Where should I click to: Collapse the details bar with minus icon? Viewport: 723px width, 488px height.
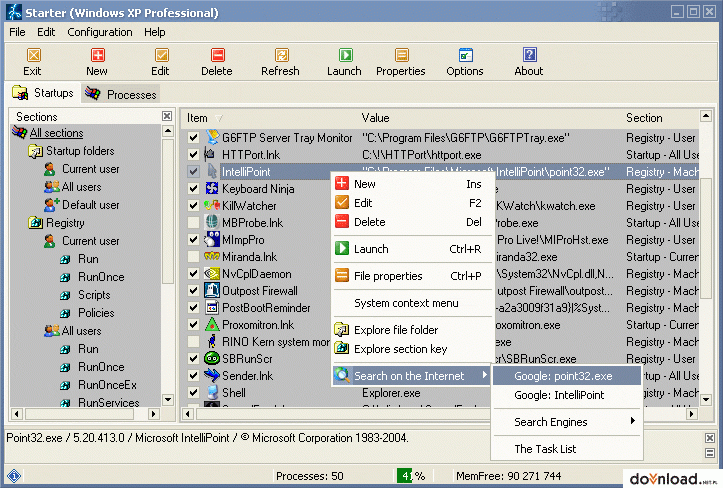click(710, 453)
